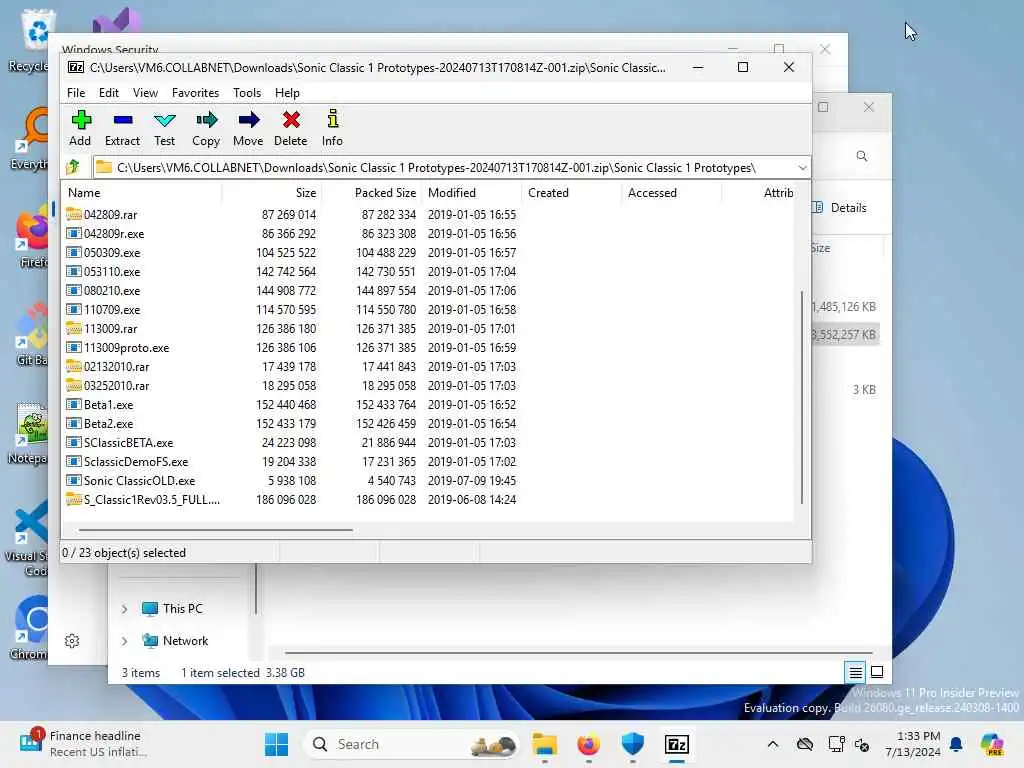Open Details pane in File Explorer

pyautogui.click(x=842, y=208)
